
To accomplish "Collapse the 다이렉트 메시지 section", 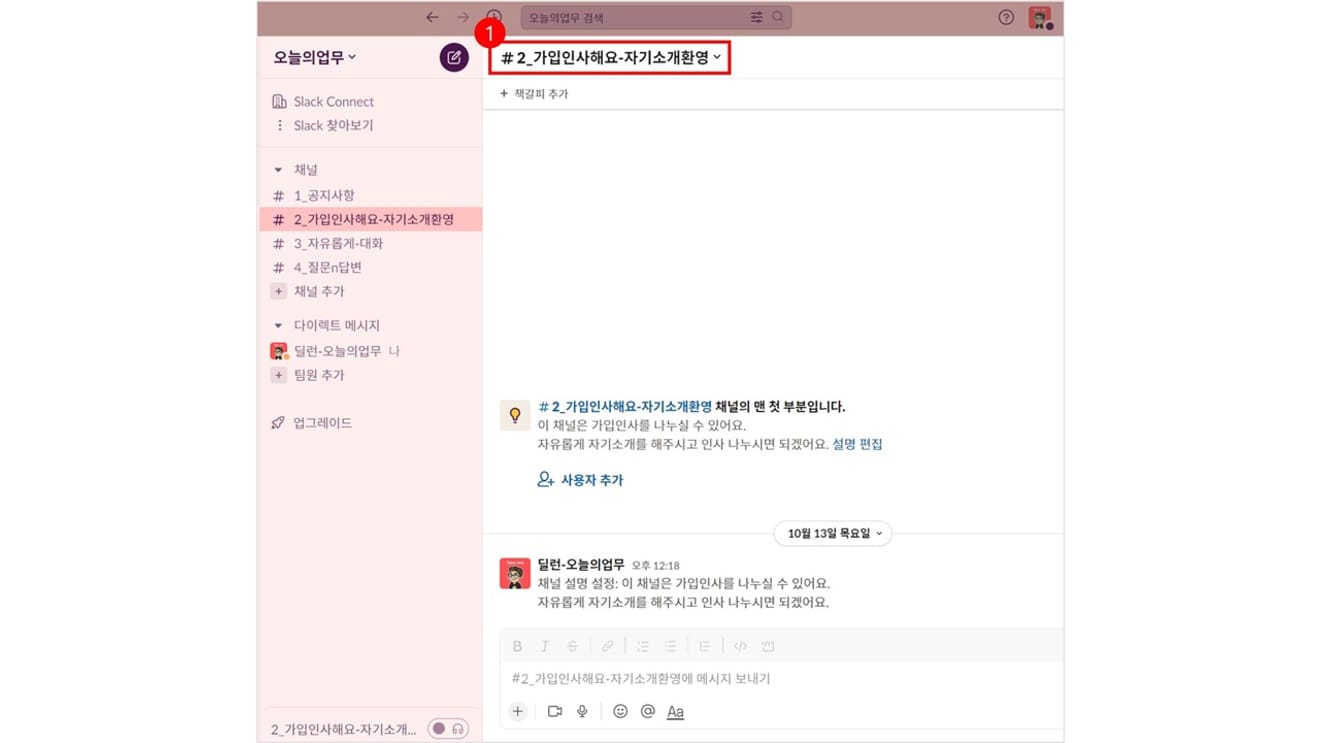I will click(278, 325).
